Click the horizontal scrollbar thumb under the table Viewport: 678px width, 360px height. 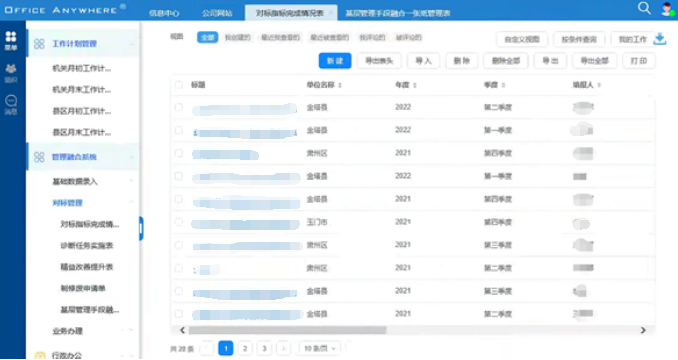tap(288, 330)
